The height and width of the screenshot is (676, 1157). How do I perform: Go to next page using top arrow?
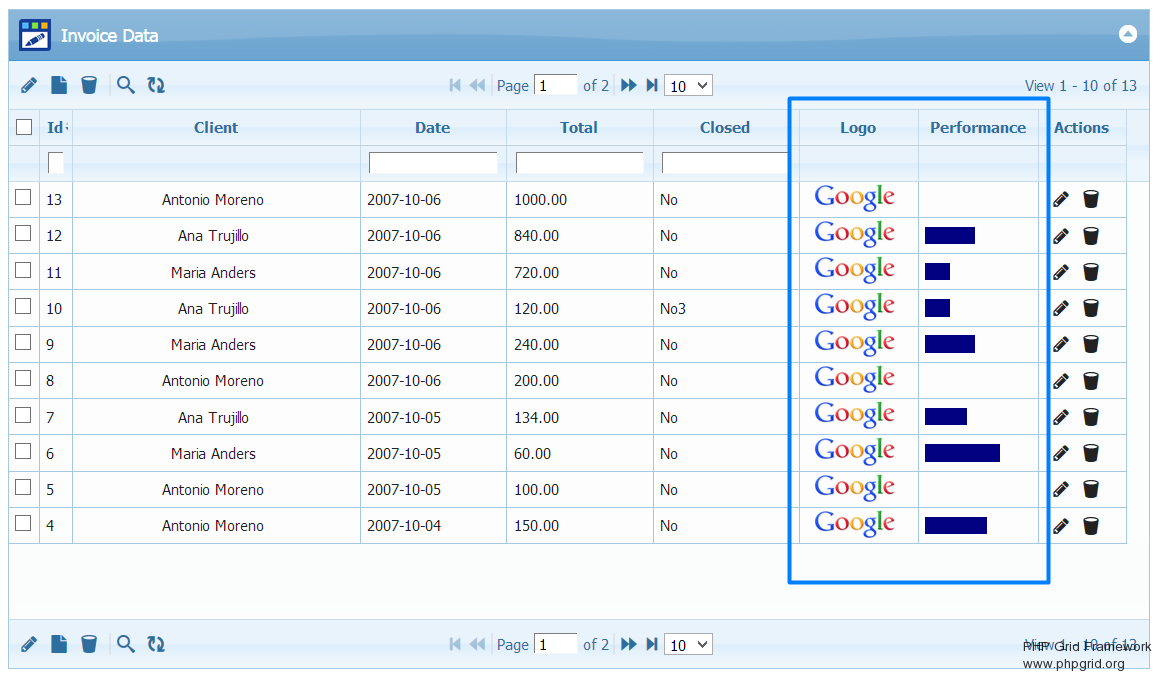click(628, 85)
